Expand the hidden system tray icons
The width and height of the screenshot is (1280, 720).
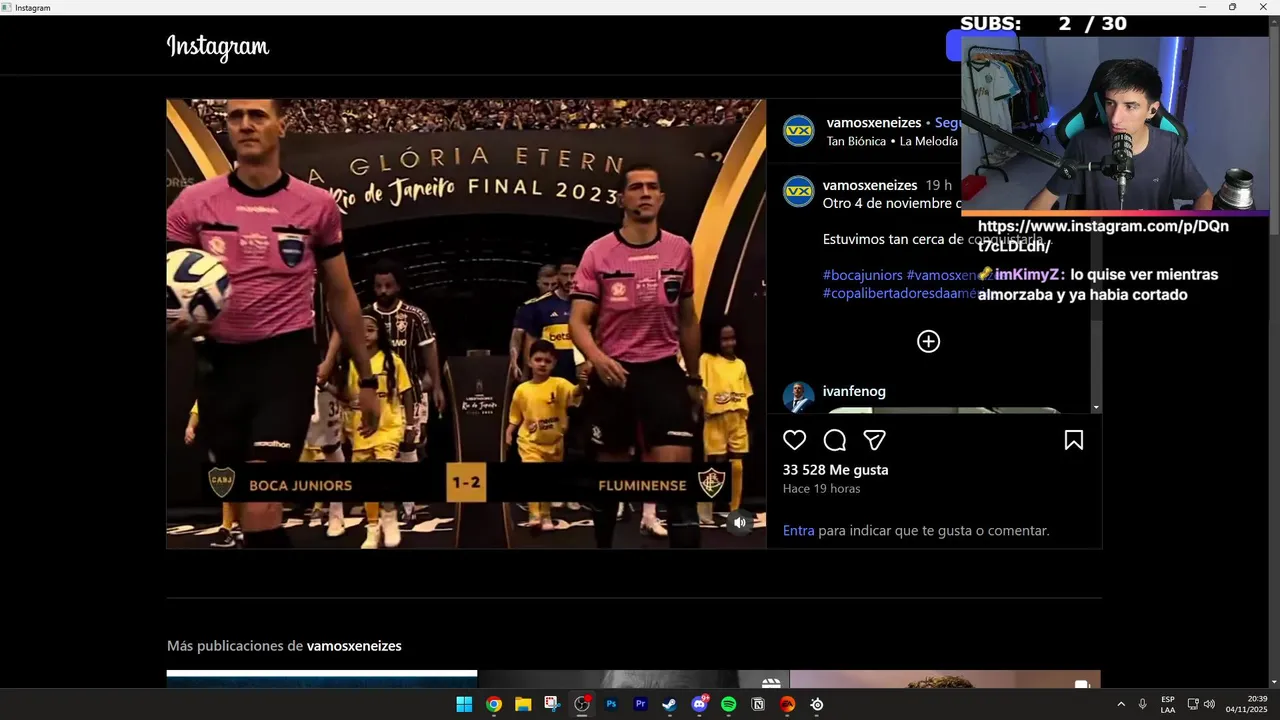(1120, 704)
